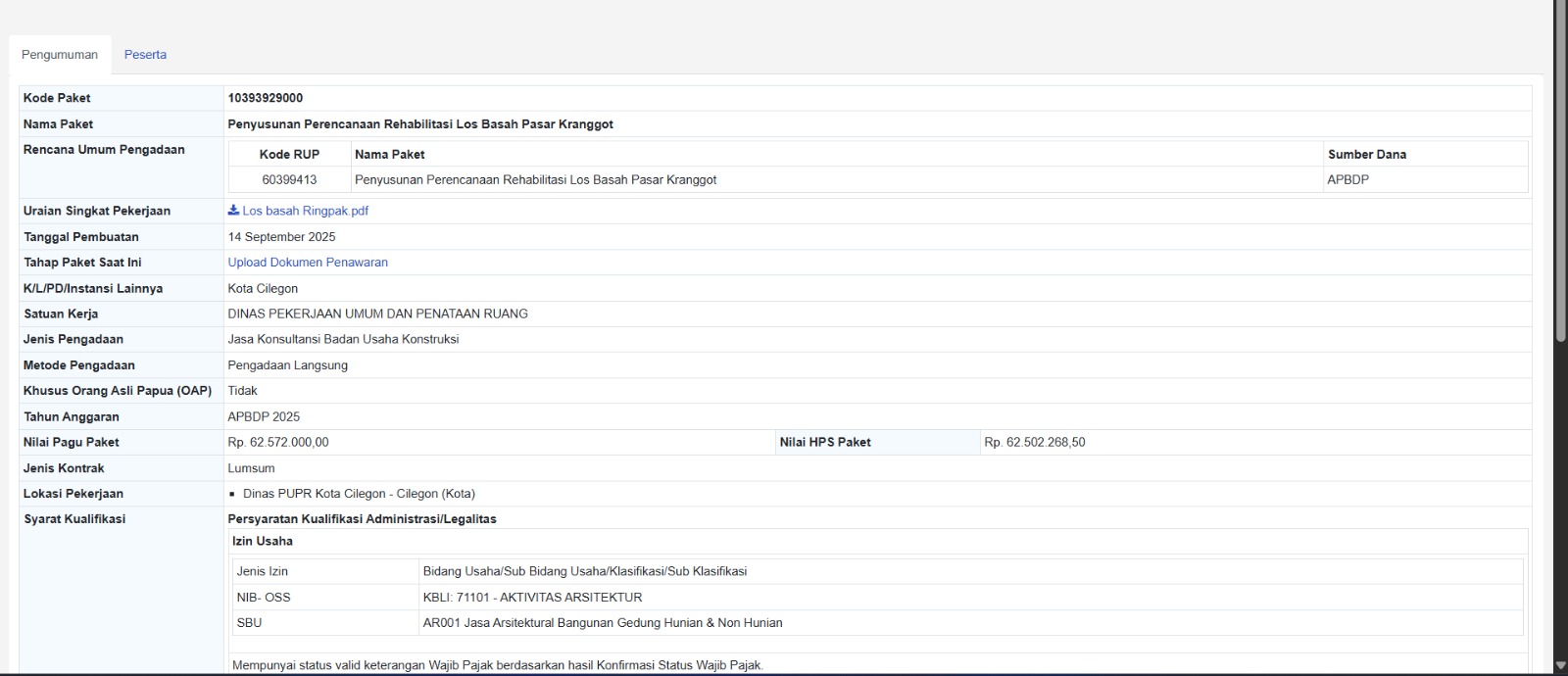Select the Pengumuman tab
Viewport: 1568px width, 676px height.
point(60,55)
